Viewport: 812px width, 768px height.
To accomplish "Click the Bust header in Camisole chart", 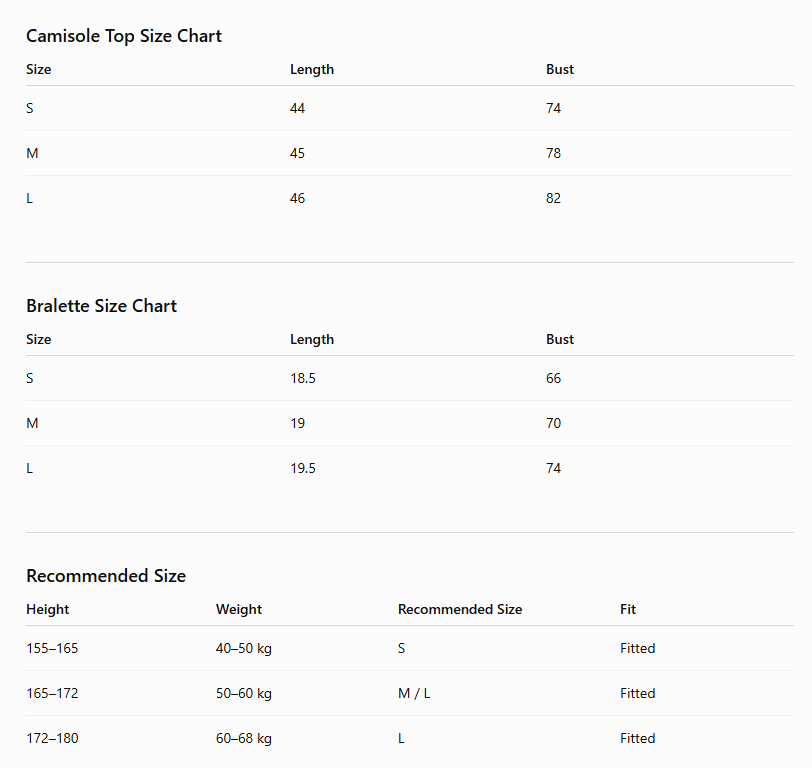I will 560,69.
